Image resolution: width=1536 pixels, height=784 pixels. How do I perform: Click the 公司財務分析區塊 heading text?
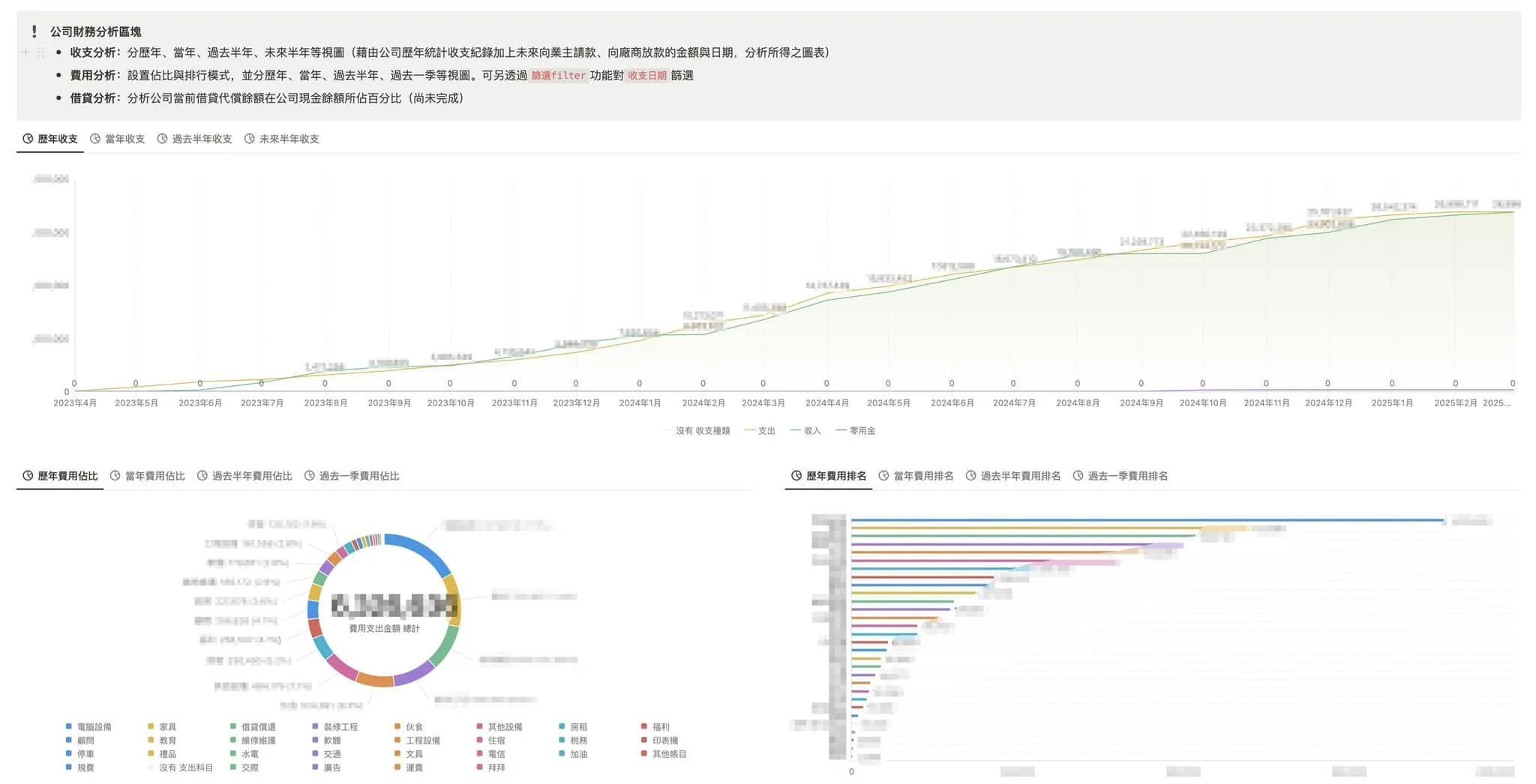[95, 31]
